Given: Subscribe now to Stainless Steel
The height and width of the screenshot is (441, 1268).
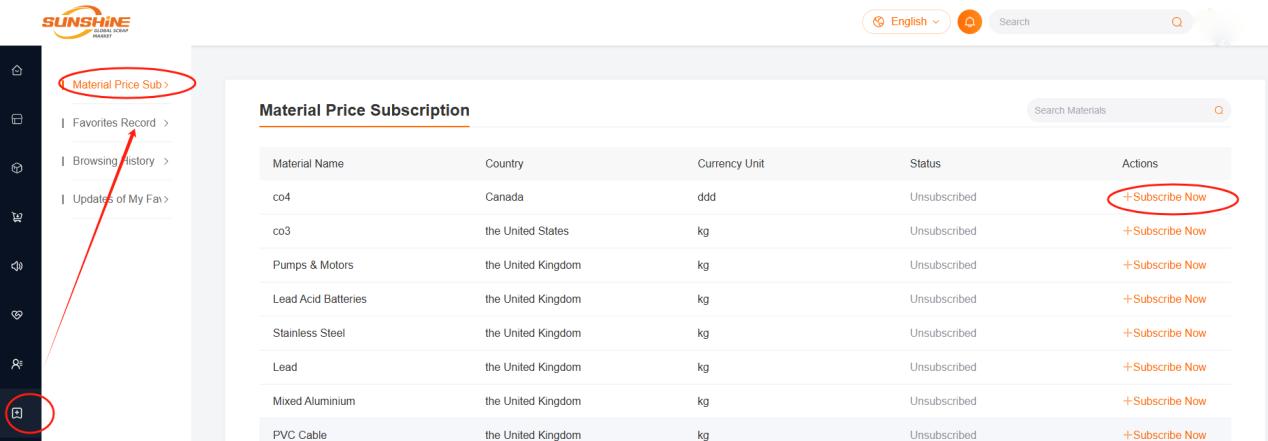Looking at the screenshot, I should [x=1164, y=333].
